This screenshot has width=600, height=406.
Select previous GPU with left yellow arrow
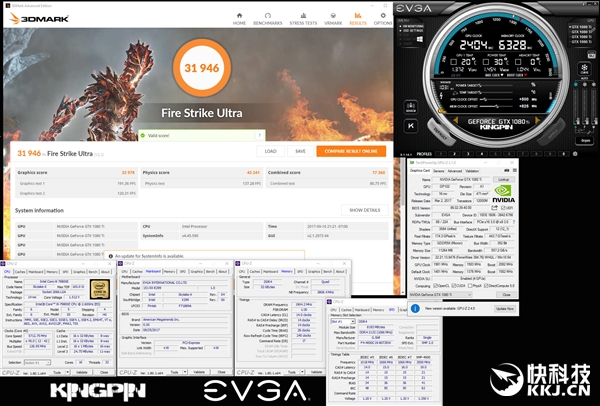pos(455,121)
